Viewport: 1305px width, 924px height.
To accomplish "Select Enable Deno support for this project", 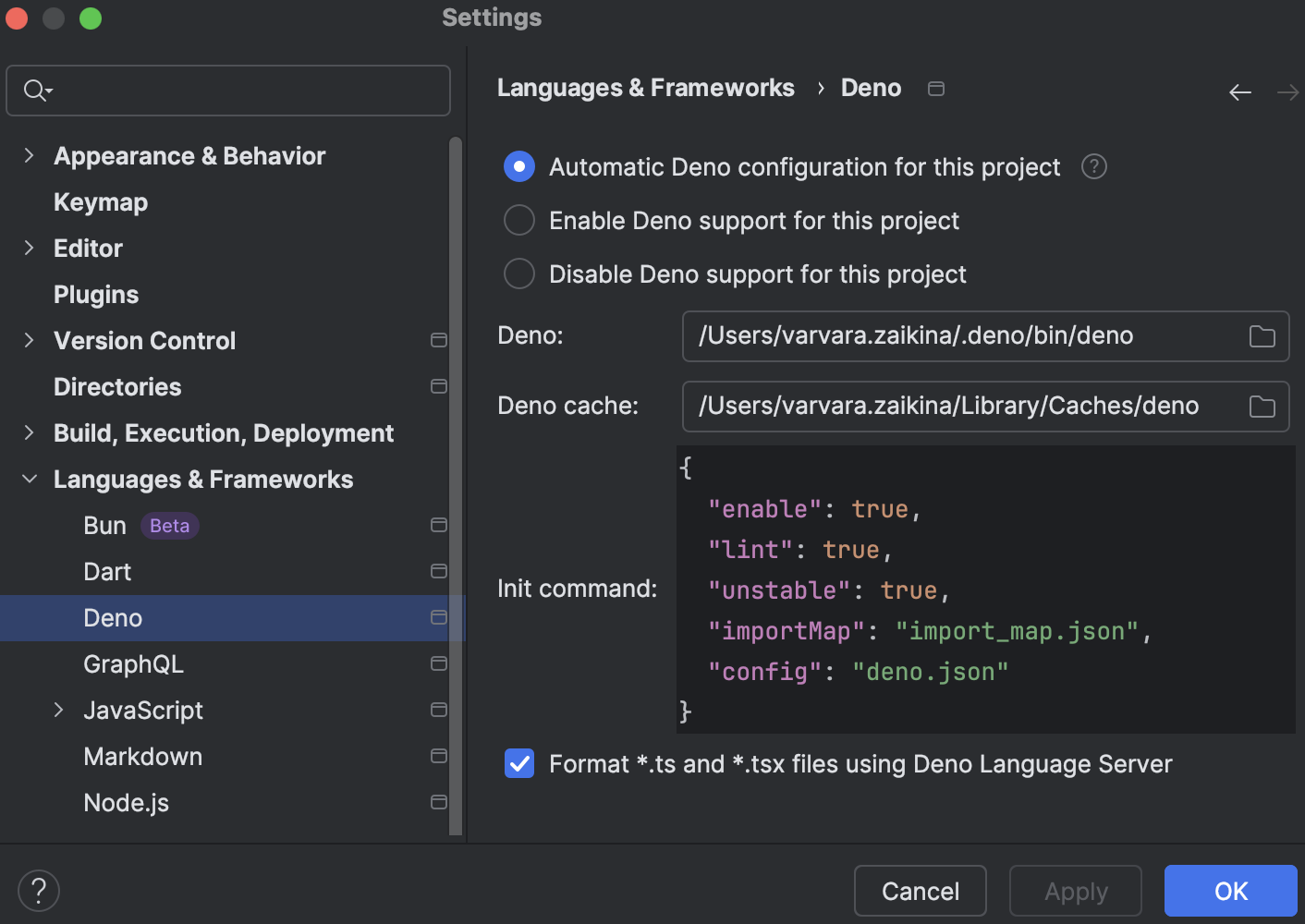I will pos(518,220).
